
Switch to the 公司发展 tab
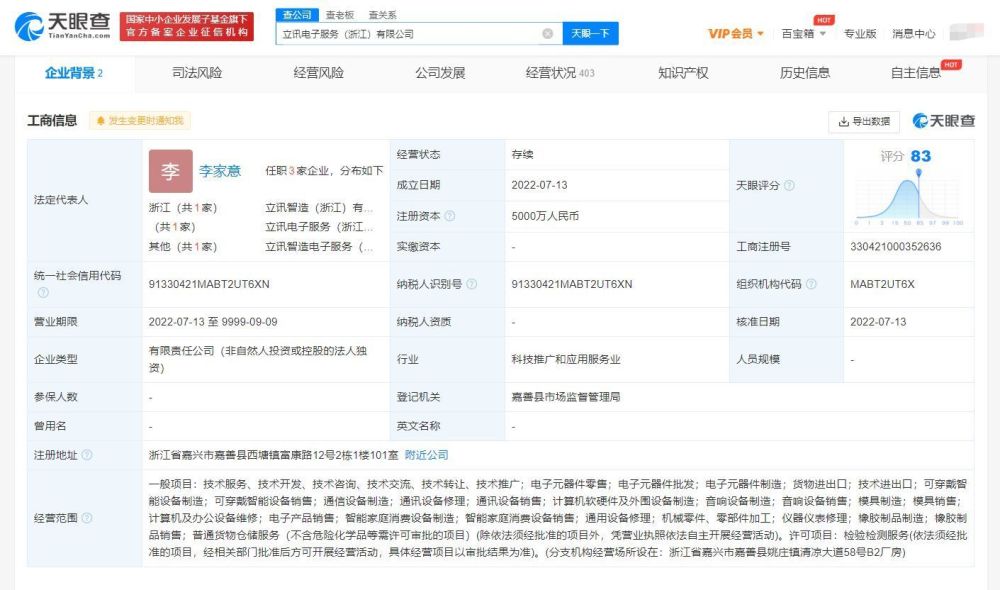point(440,73)
